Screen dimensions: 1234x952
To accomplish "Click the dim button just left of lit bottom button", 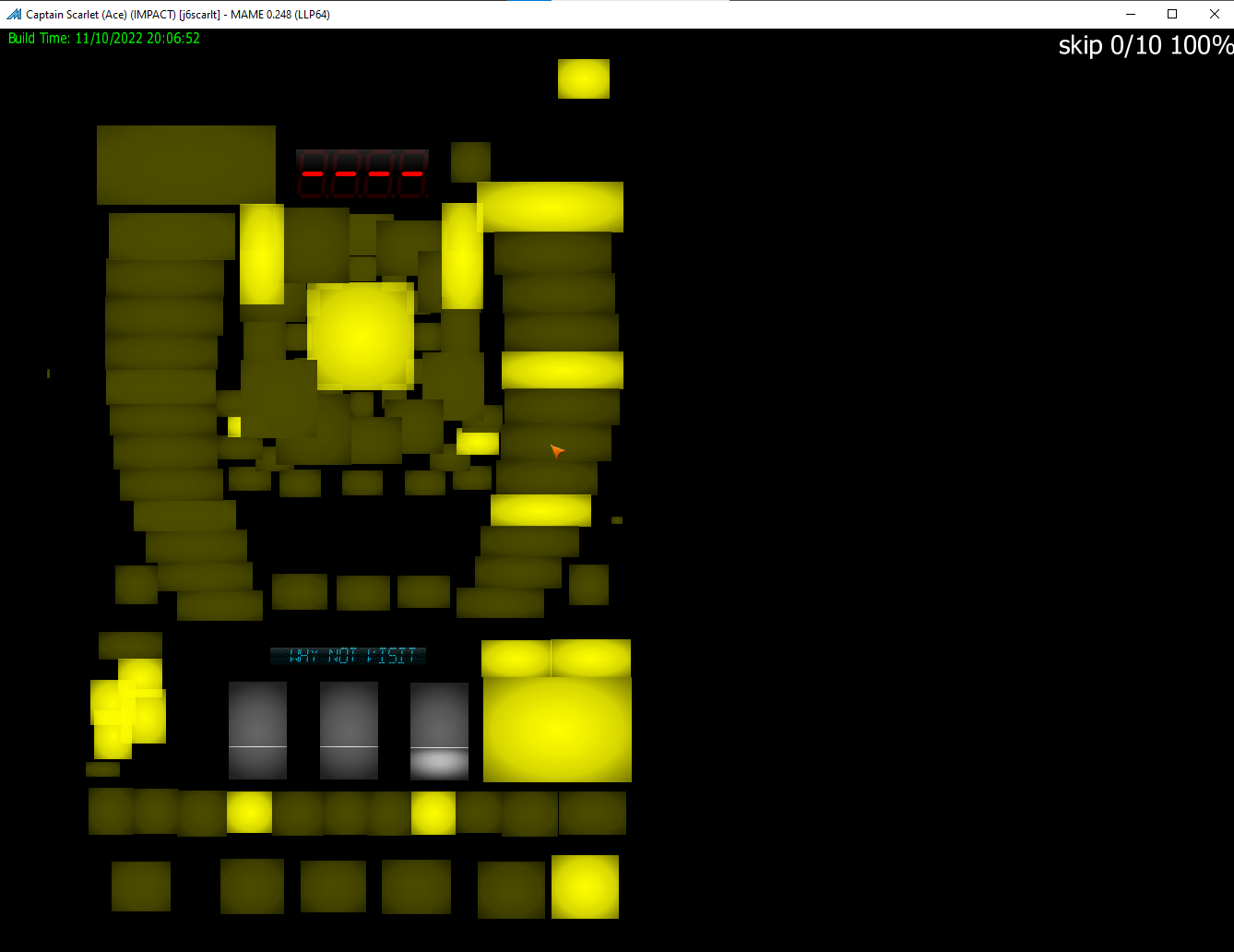I will pyautogui.click(x=511, y=889).
